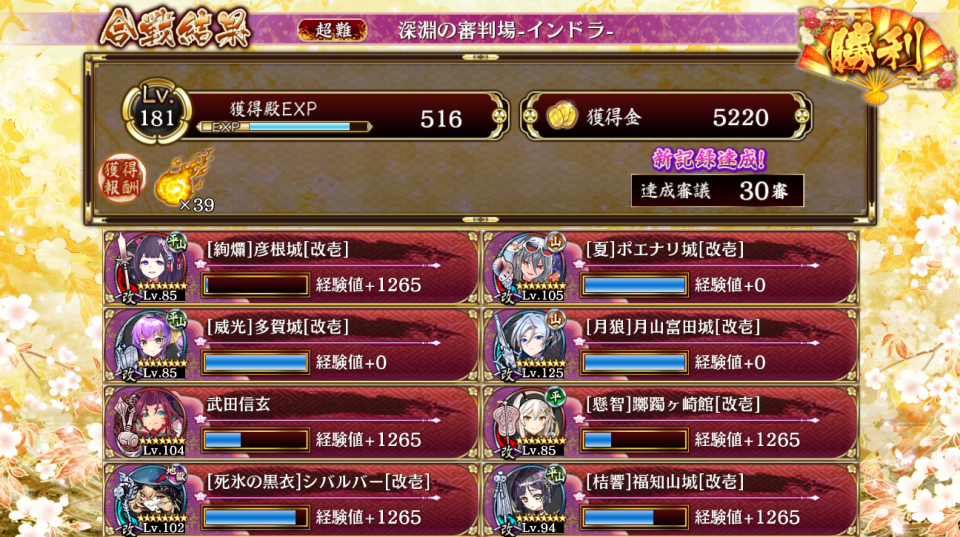Click the 勝利 victory fan emblem
Screen dimensions: 960x537
click(x=876, y=52)
